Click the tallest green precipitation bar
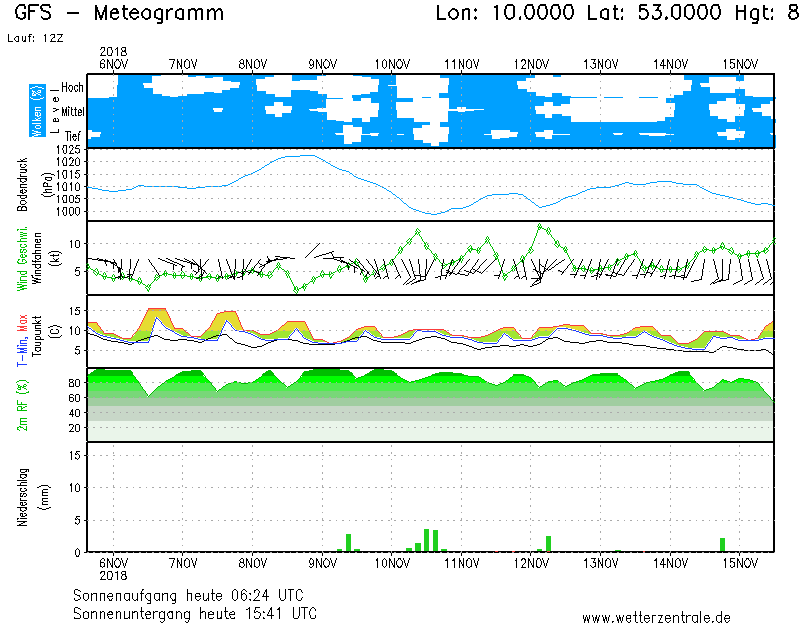 [427, 540]
